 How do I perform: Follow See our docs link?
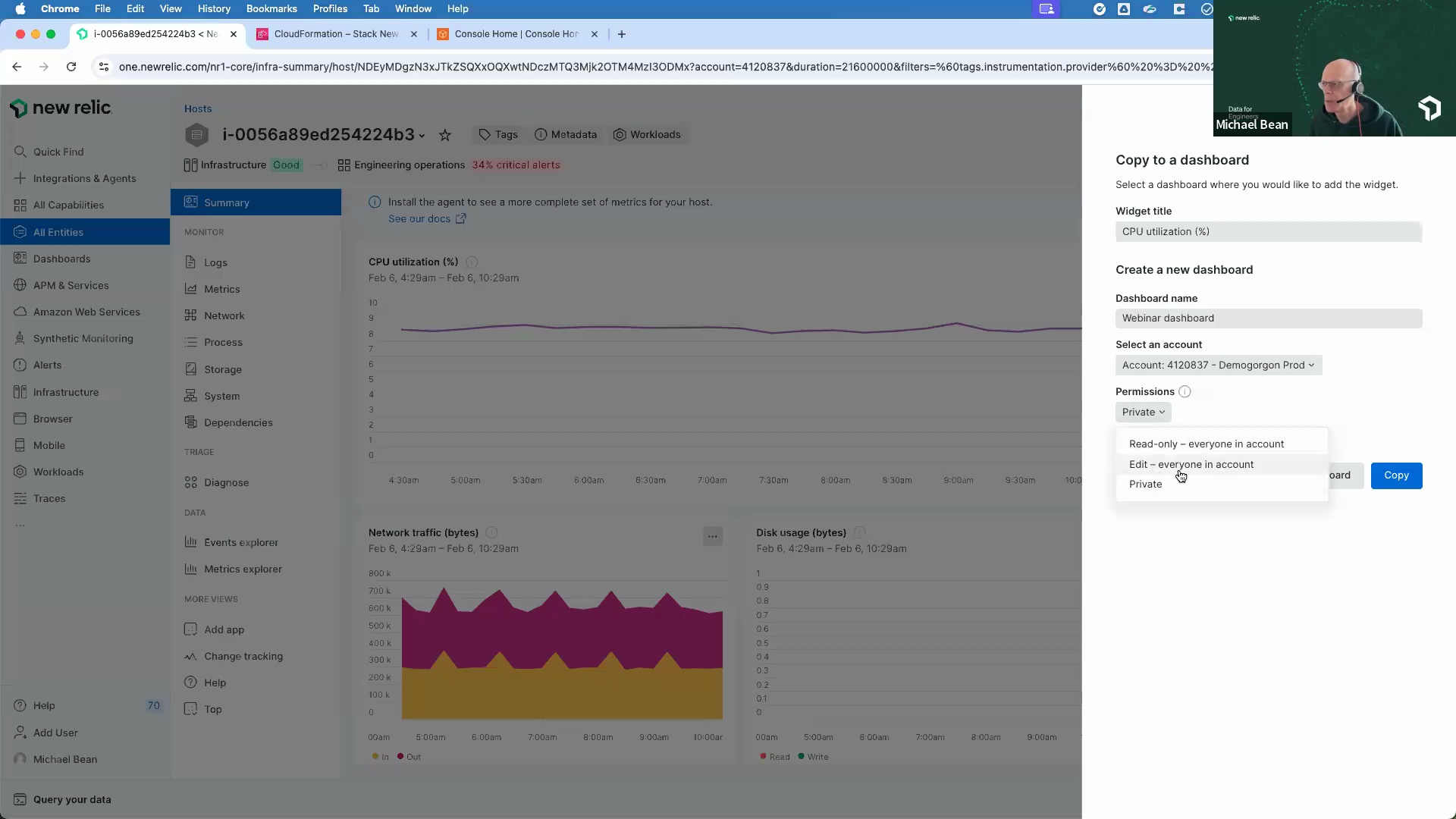427,218
